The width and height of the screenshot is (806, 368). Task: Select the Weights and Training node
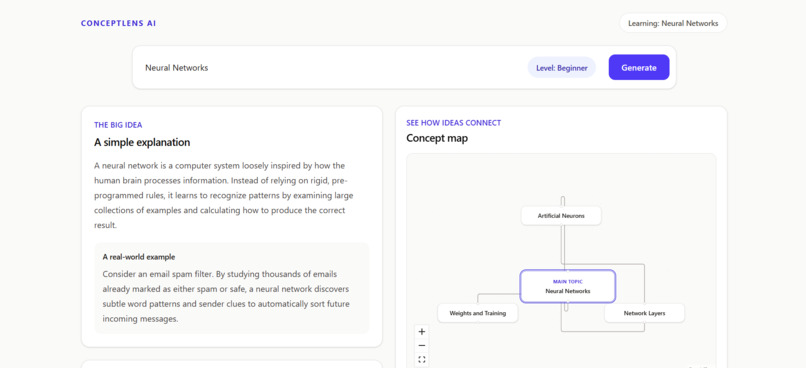pos(478,313)
